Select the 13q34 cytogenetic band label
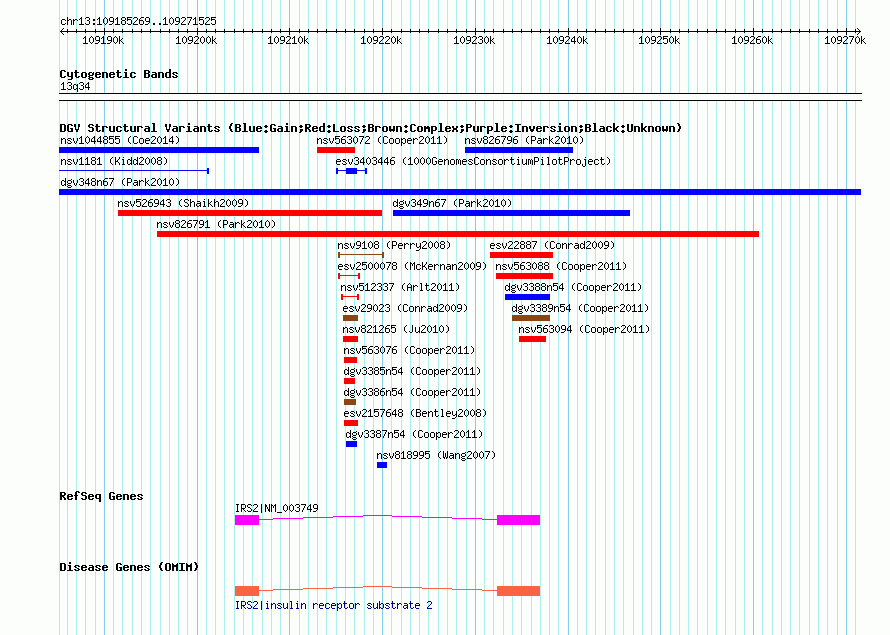Image resolution: width=890 pixels, height=635 pixels. 75,86
